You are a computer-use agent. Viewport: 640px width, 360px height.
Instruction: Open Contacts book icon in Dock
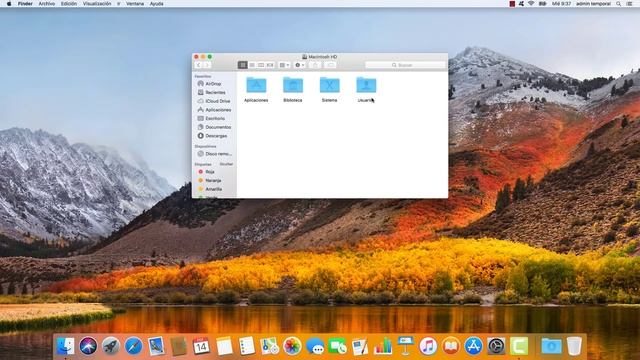coord(179,346)
